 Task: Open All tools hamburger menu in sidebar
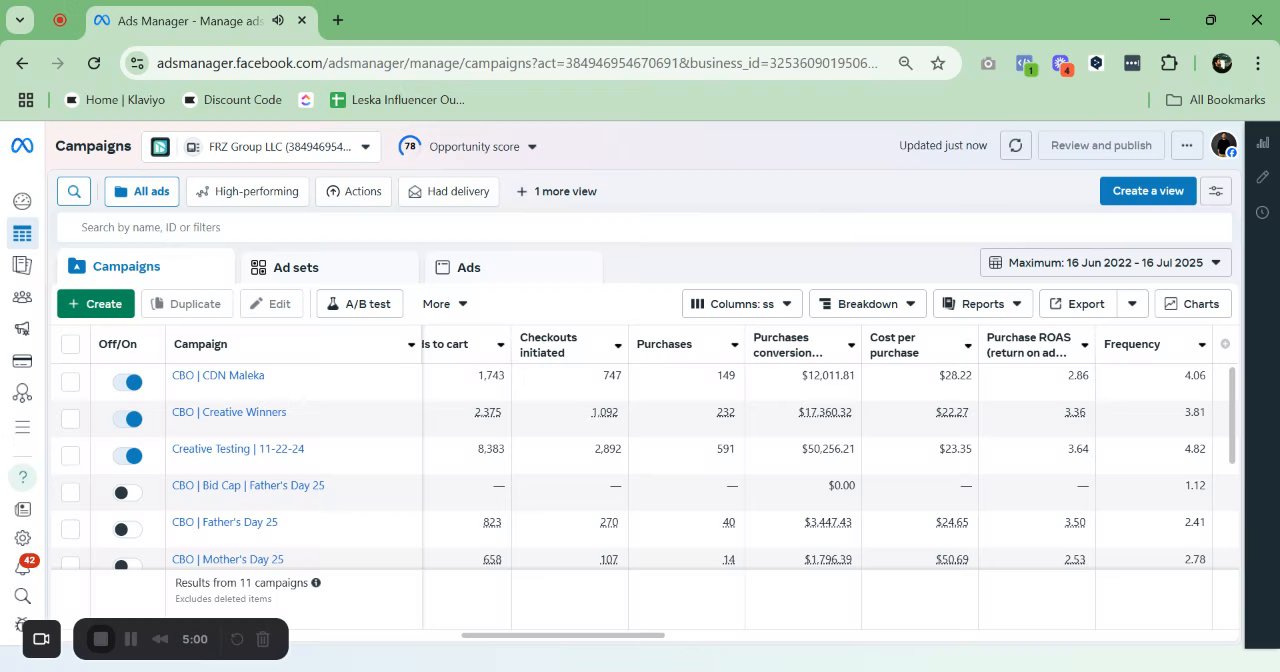click(x=22, y=427)
